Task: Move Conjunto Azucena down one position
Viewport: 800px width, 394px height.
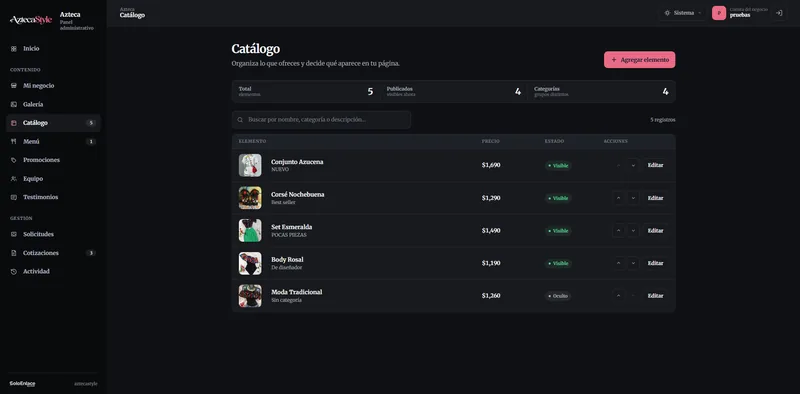Action: tap(633, 165)
